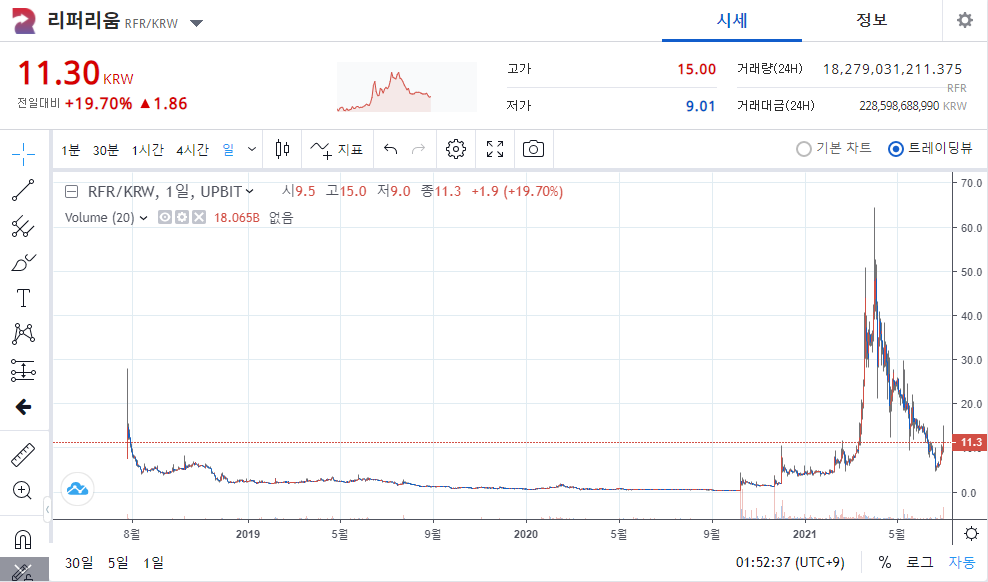Open the page settings gear at top right
The width and height of the screenshot is (988, 582).
[965, 20]
